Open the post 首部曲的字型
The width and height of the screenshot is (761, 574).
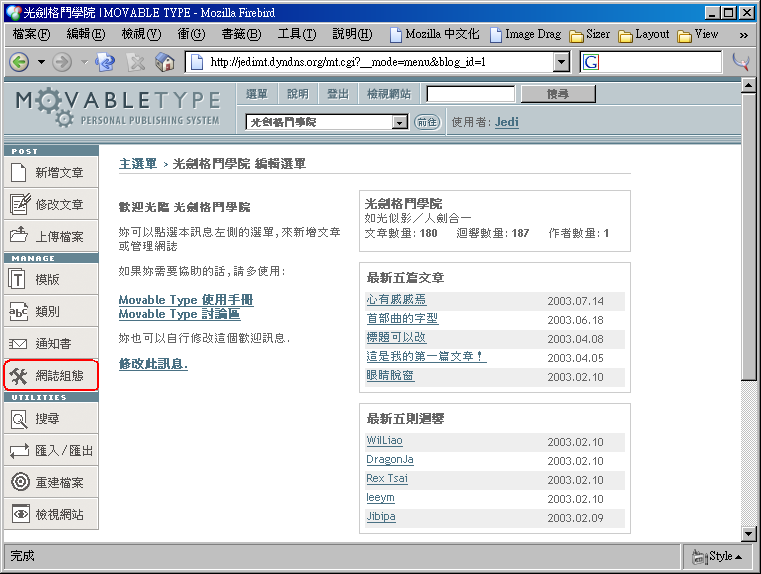[x=402, y=319]
